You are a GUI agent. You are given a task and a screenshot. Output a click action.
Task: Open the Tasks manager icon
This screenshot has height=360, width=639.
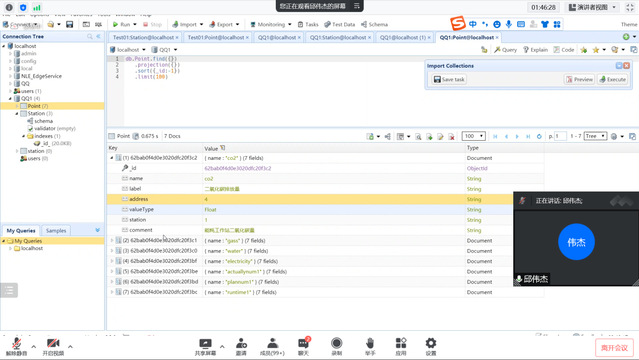[x=308, y=24]
